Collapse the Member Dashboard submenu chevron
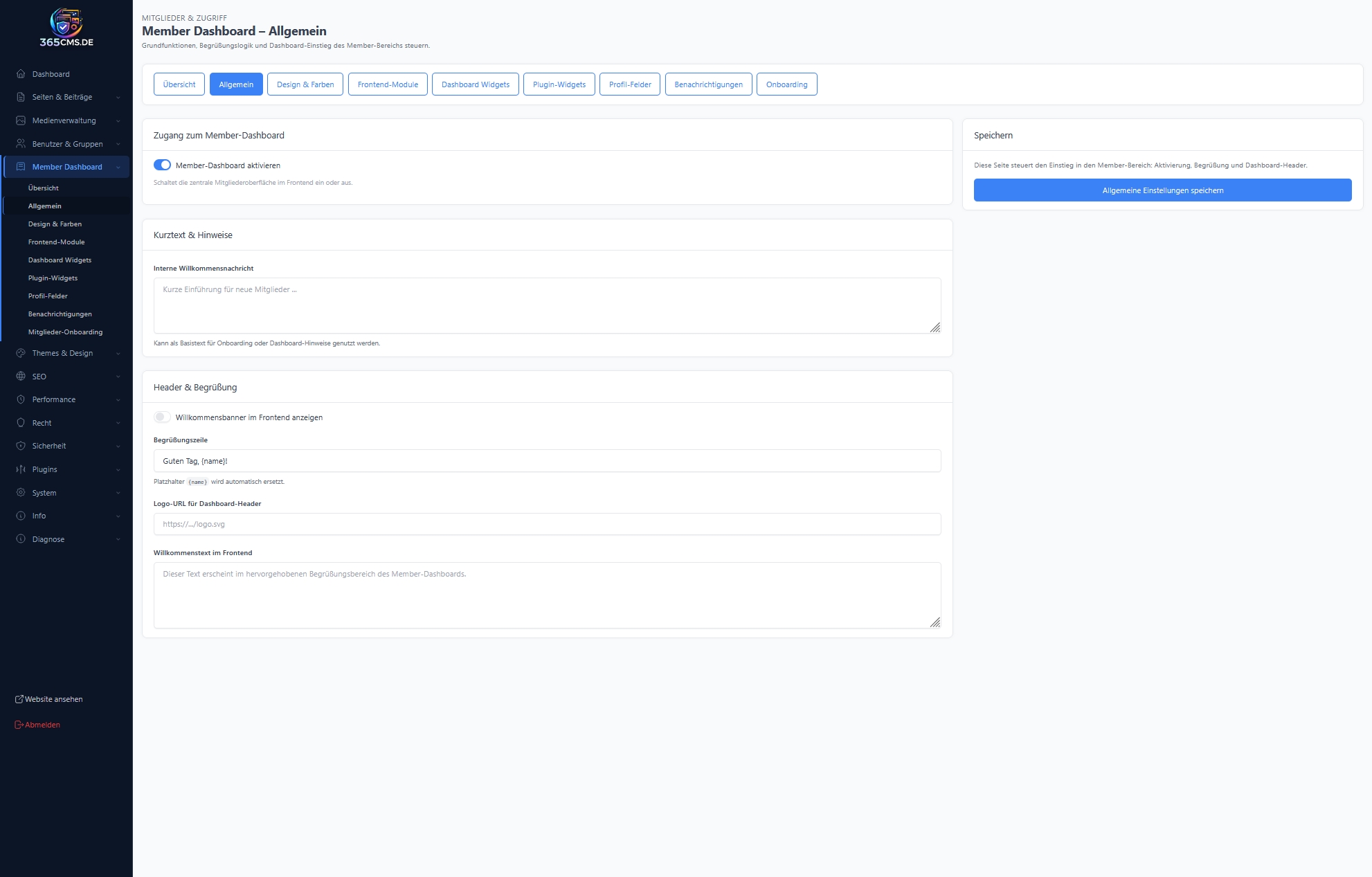Image resolution: width=1372 pixels, height=877 pixels. point(118,168)
